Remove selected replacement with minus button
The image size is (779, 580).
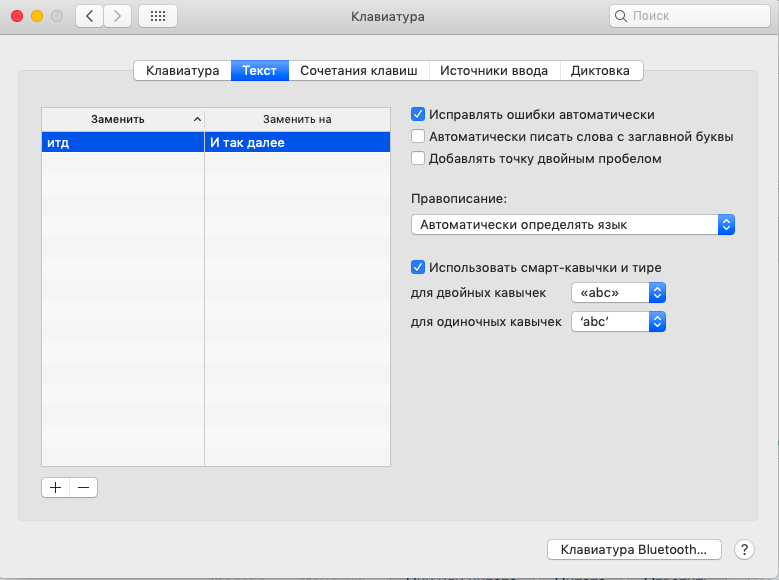(x=83, y=487)
